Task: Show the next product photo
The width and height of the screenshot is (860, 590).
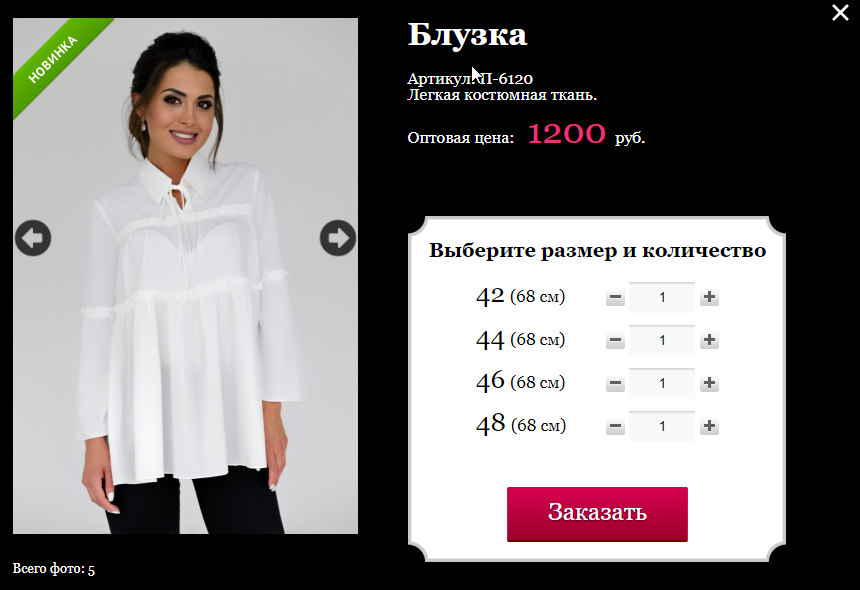Action: [338, 238]
